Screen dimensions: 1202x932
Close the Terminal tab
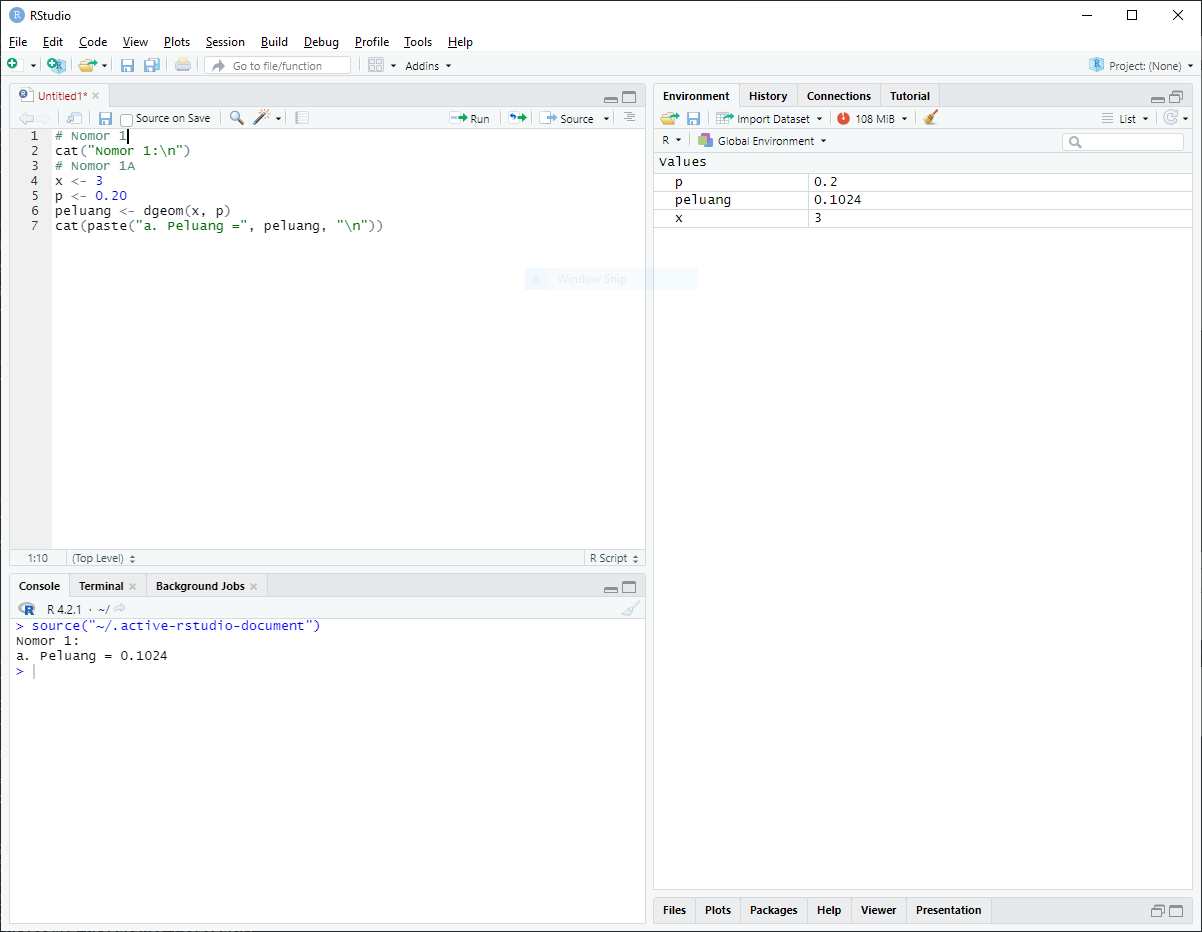pos(132,587)
